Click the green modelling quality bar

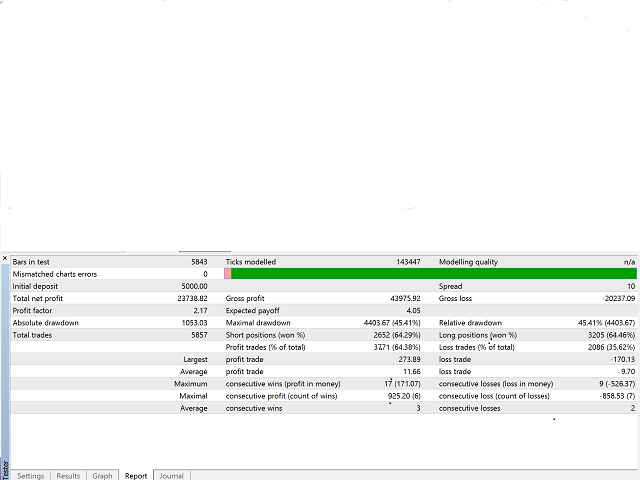(x=433, y=274)
